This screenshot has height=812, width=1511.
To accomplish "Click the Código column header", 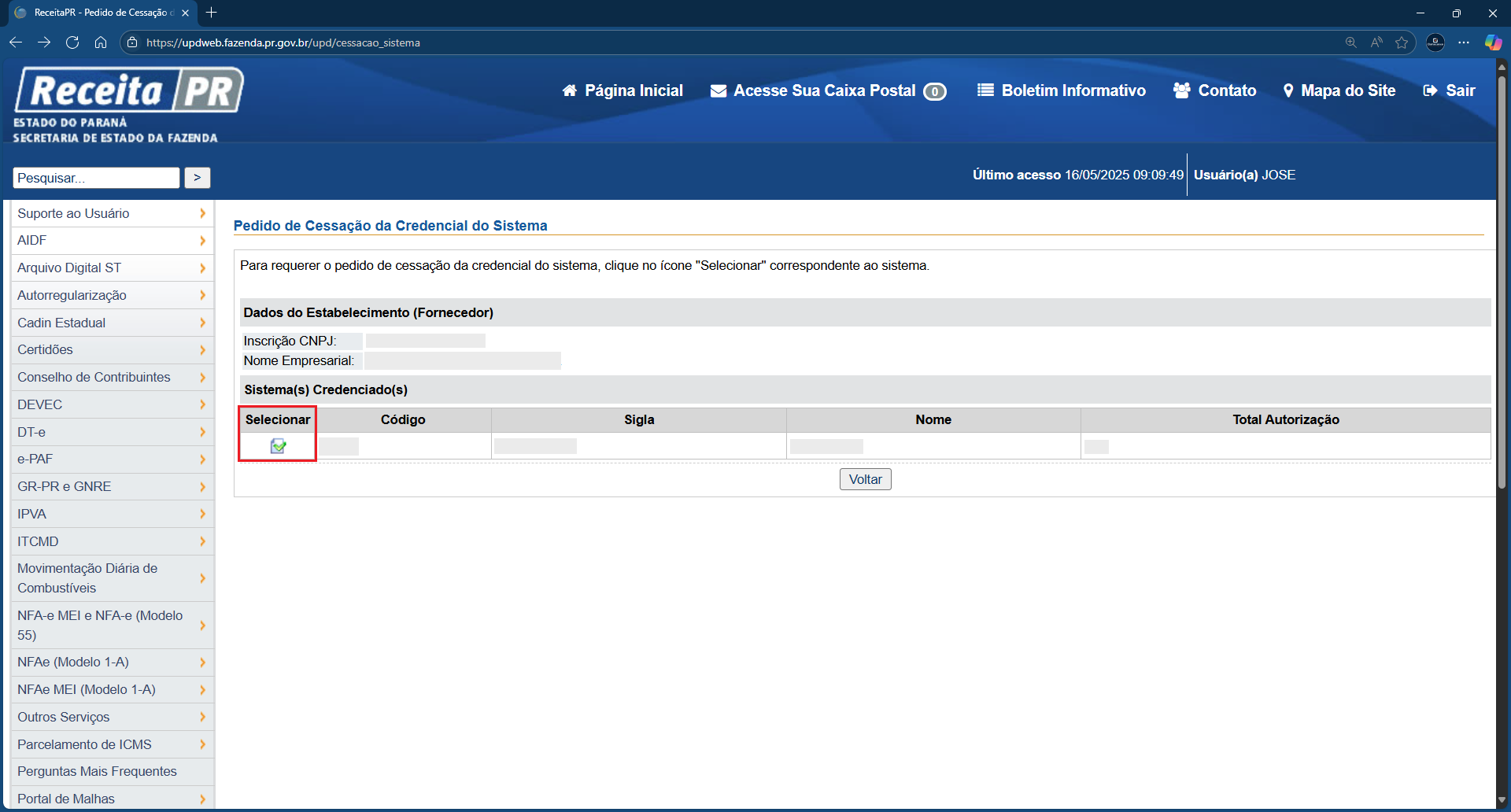I will [x=403, y=419].
